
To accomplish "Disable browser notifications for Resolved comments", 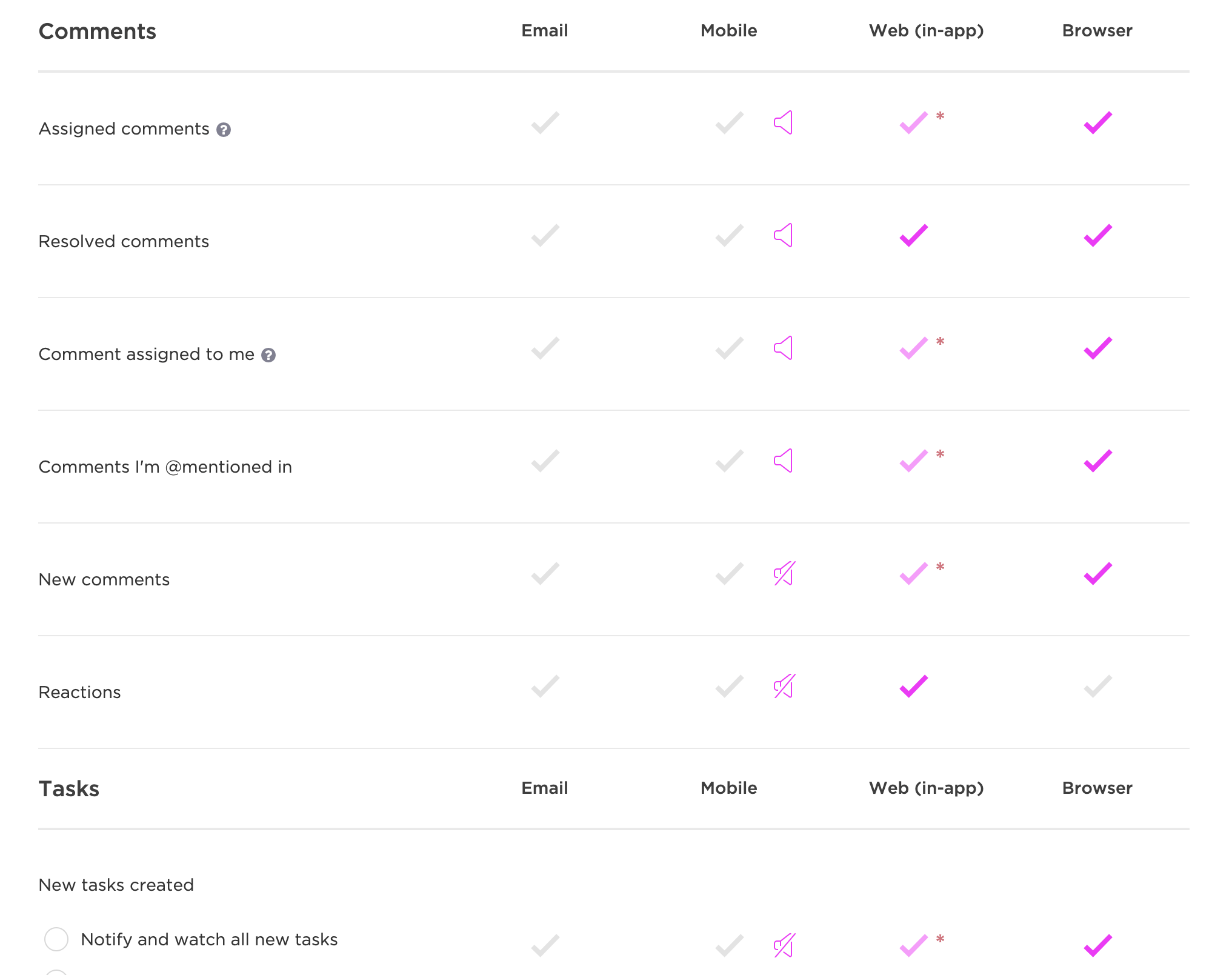I will 1097,236.
